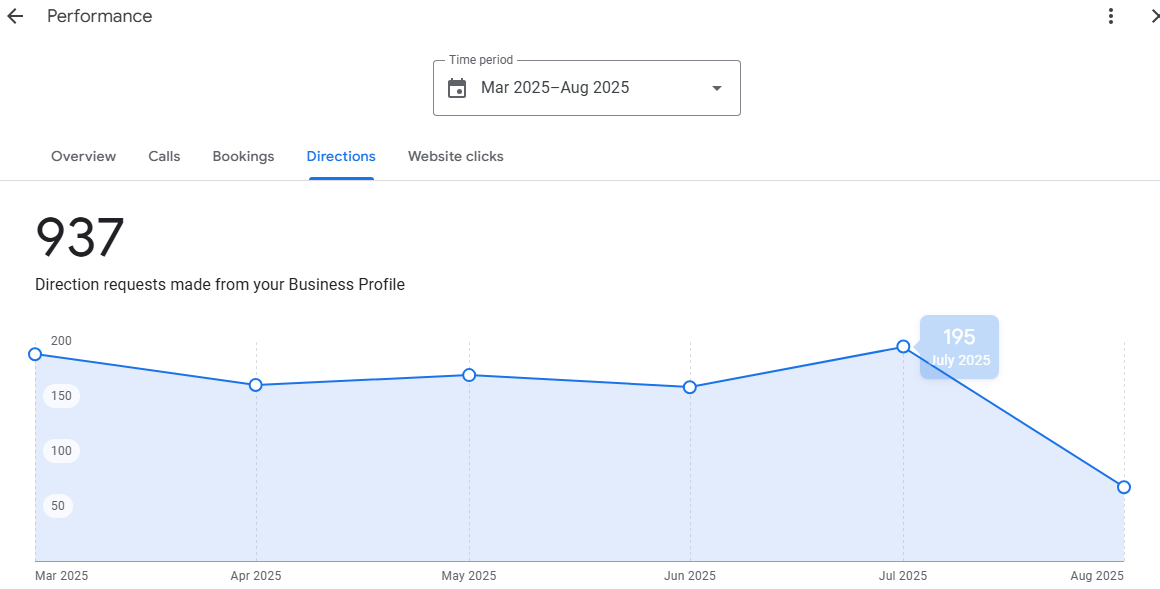Click the July 2025 peak data point

coord(903,347)
